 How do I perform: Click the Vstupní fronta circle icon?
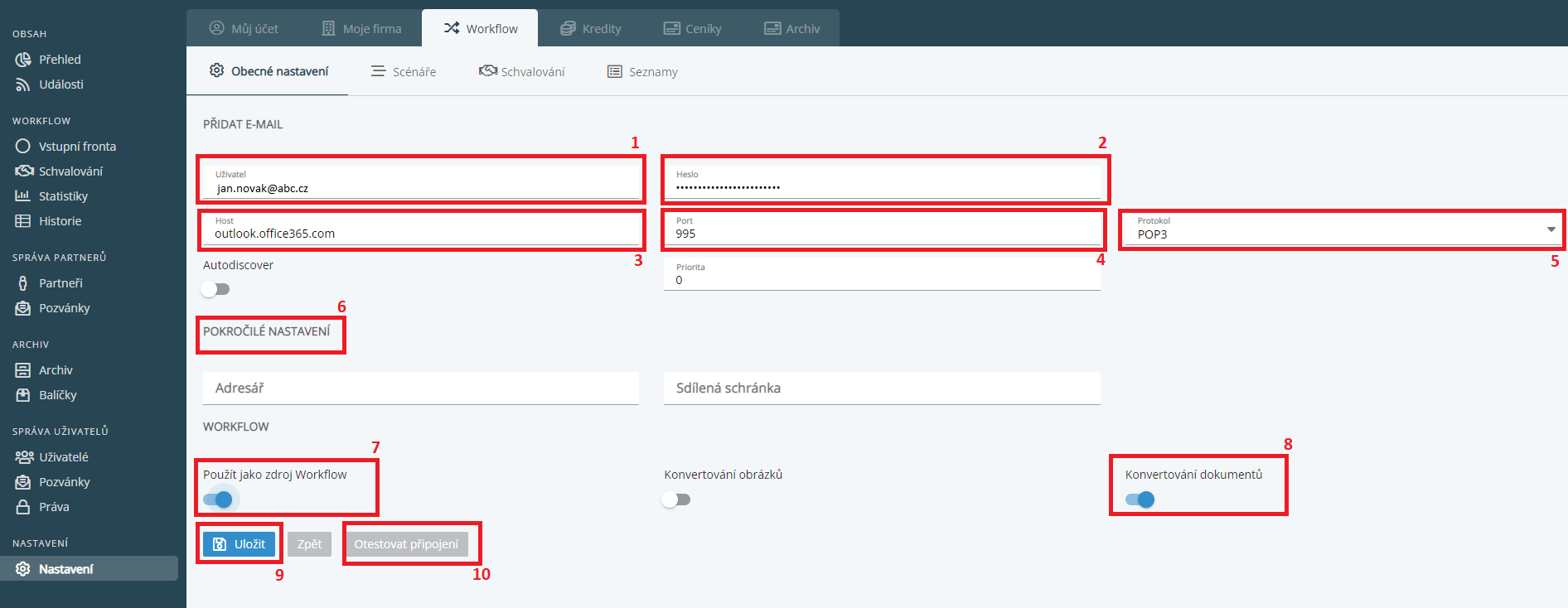click(x=23, y=147)
